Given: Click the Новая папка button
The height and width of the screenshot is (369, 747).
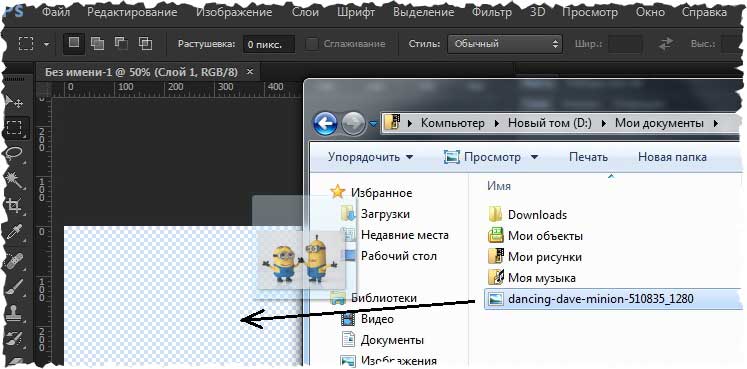Looking at the screenshot, I should (672, 157).
